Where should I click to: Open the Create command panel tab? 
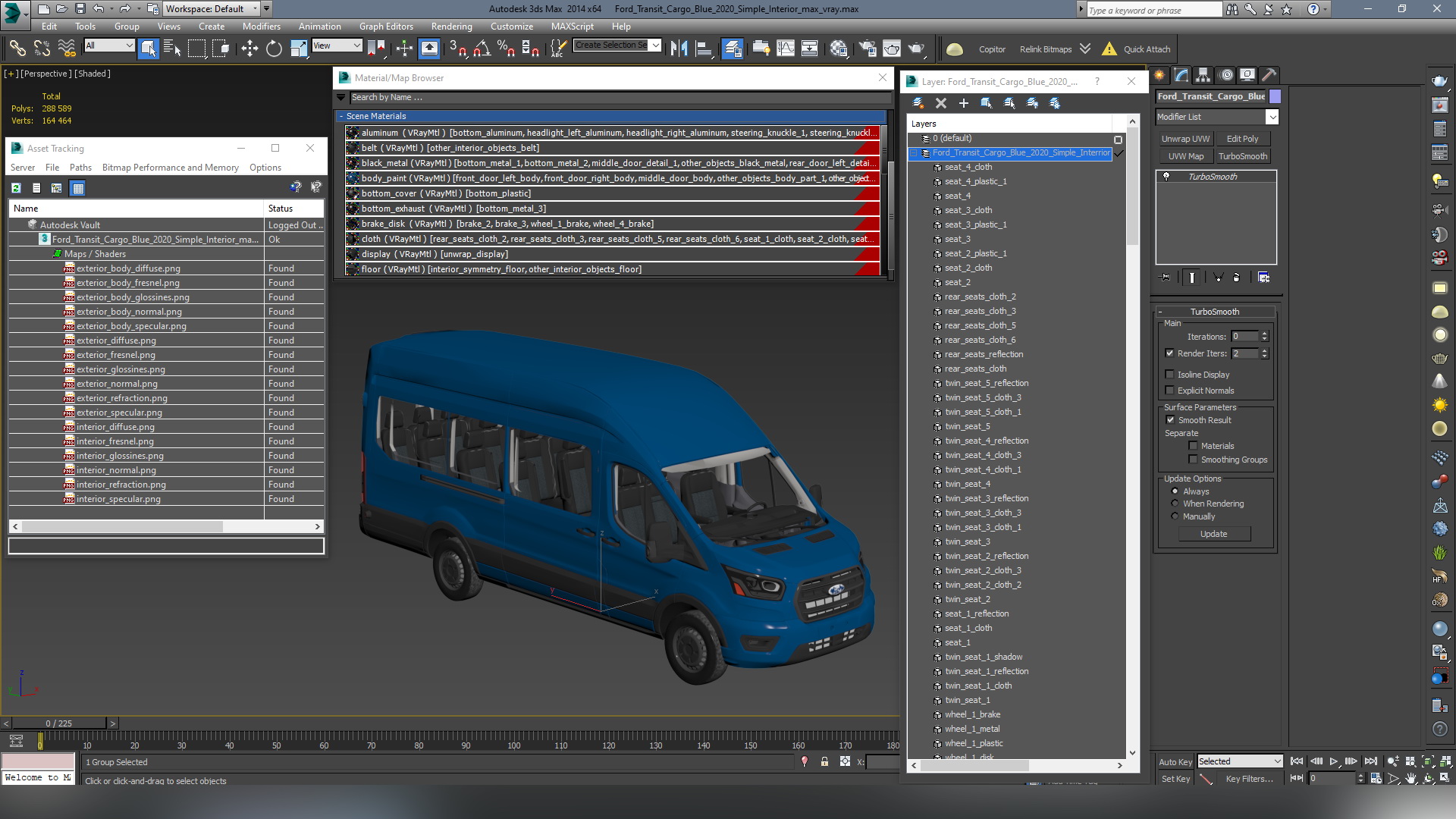(1159, 74)
